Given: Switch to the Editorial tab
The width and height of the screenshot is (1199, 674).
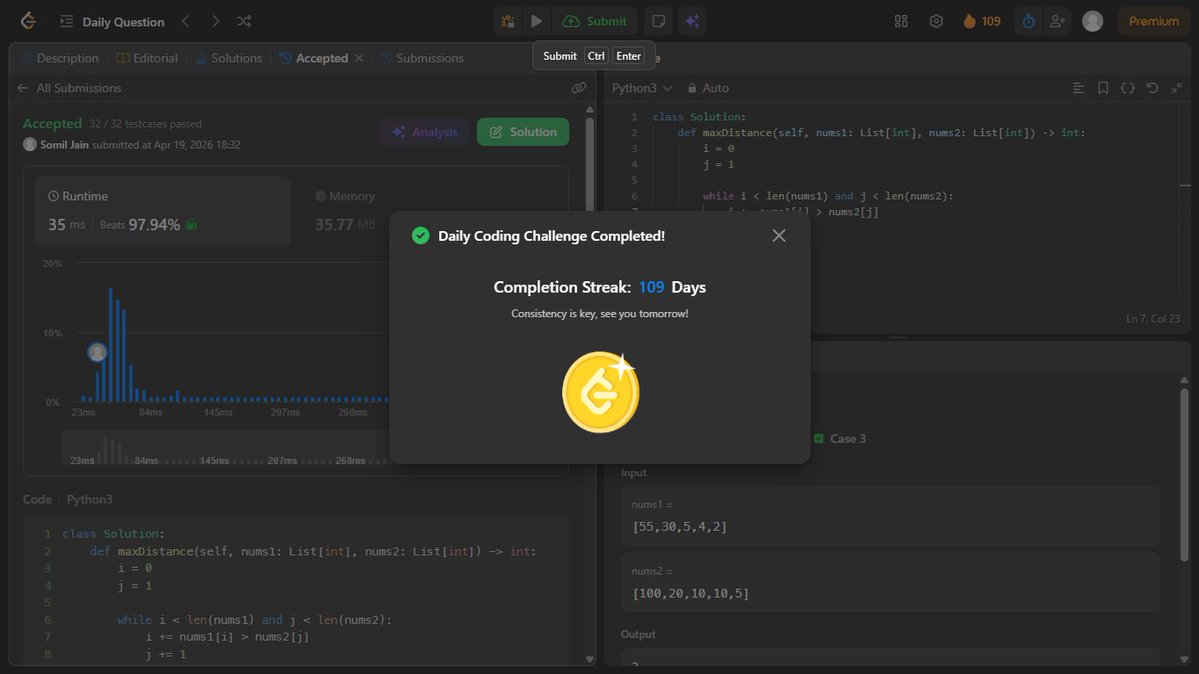Looking at the screenshot, I should click(x=147, y=58).
